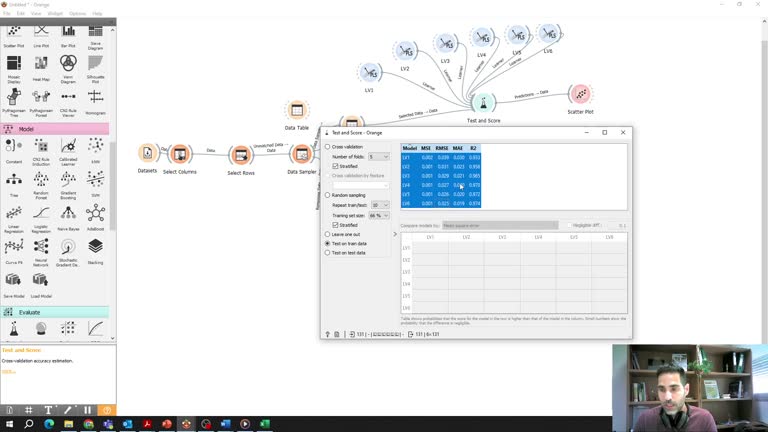Select the Constant model widget

pos(14,150)
